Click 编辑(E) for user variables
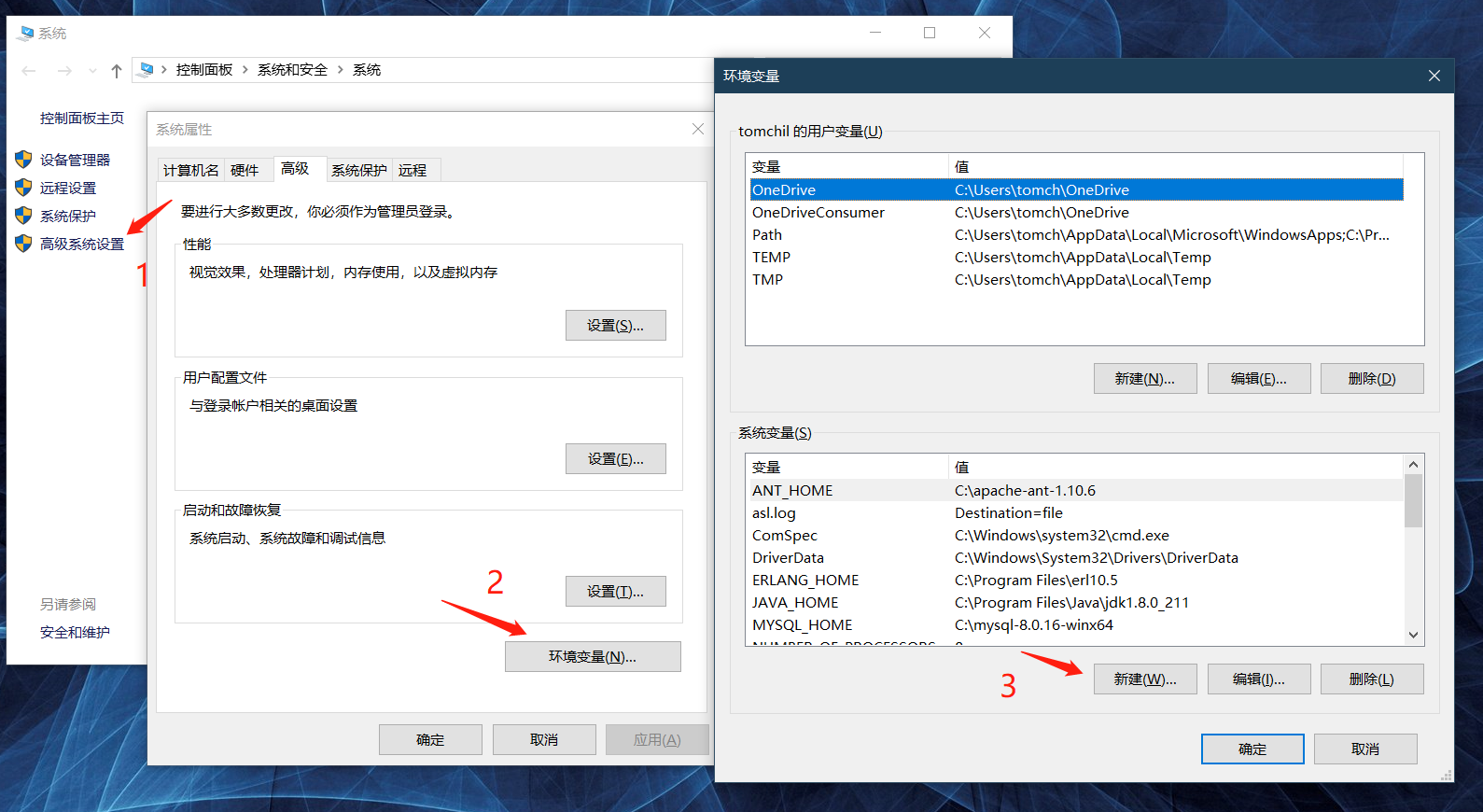Image resolution: width=1483 pixels, height=812 pixels. (1259, 379)
